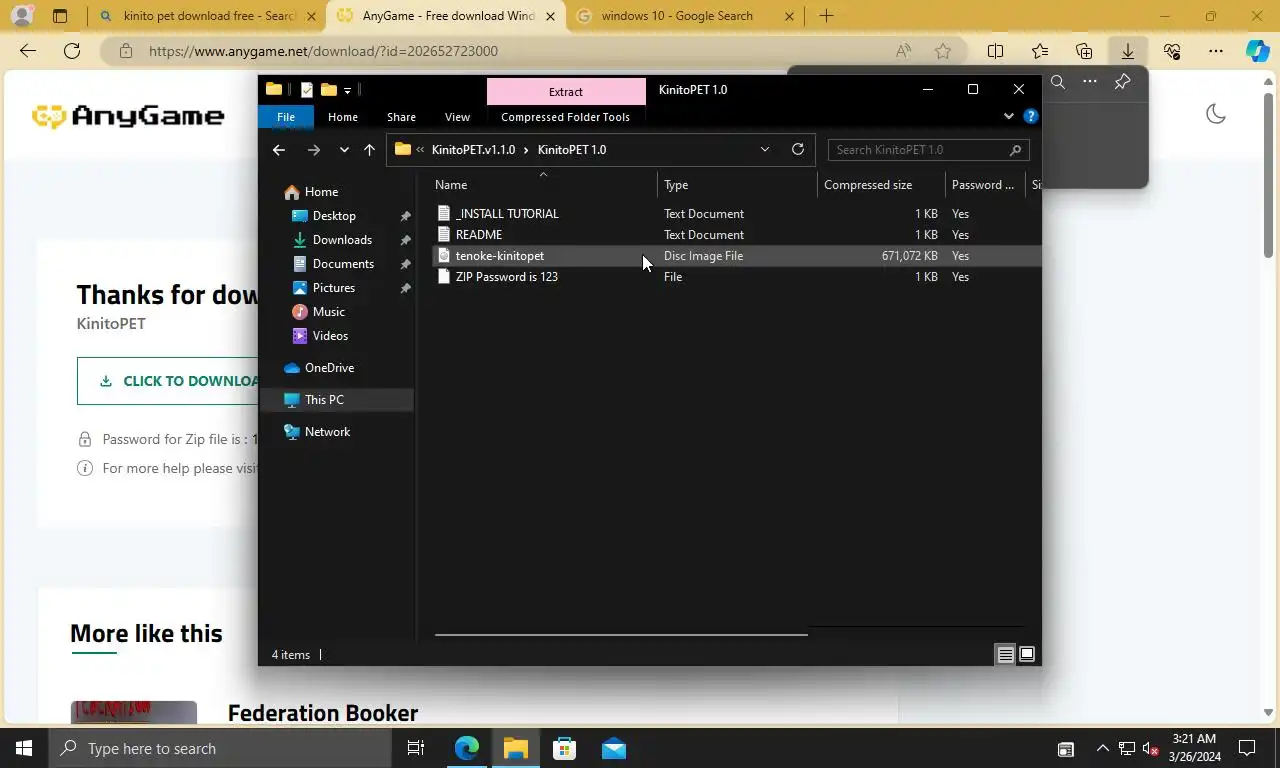Open Edge Favorites list icon
Image resolution: width=1280 pixels, height=768 pixels.
pyautogui.click(x=1040, y=51)
